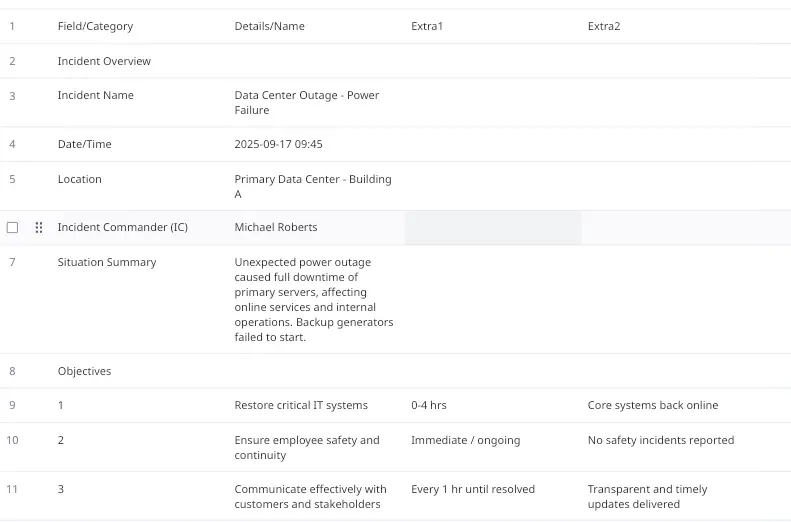The width and height of the screenshot is (791, 522).
Task: Select the Field/Category column header
Action: coord(95,26)
